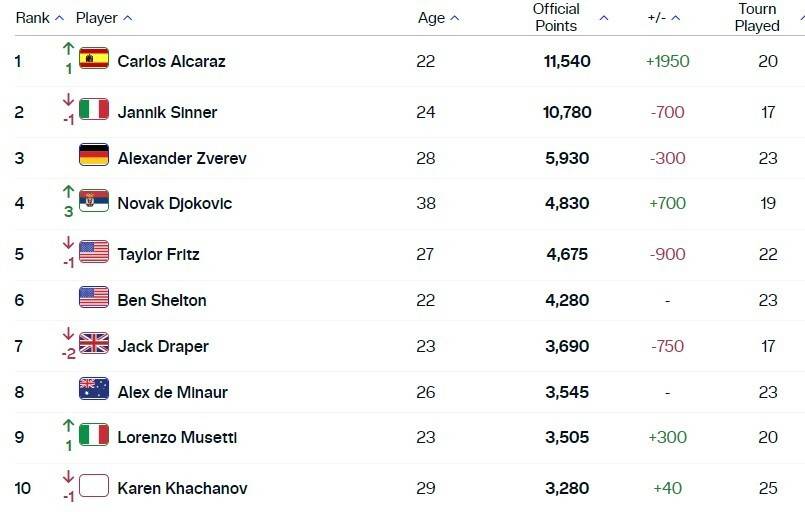Click the Italian flag beside Jannik Sinner
Viewport: 805px width, 512px height.
pyautogui.click(x=94, y=110)
